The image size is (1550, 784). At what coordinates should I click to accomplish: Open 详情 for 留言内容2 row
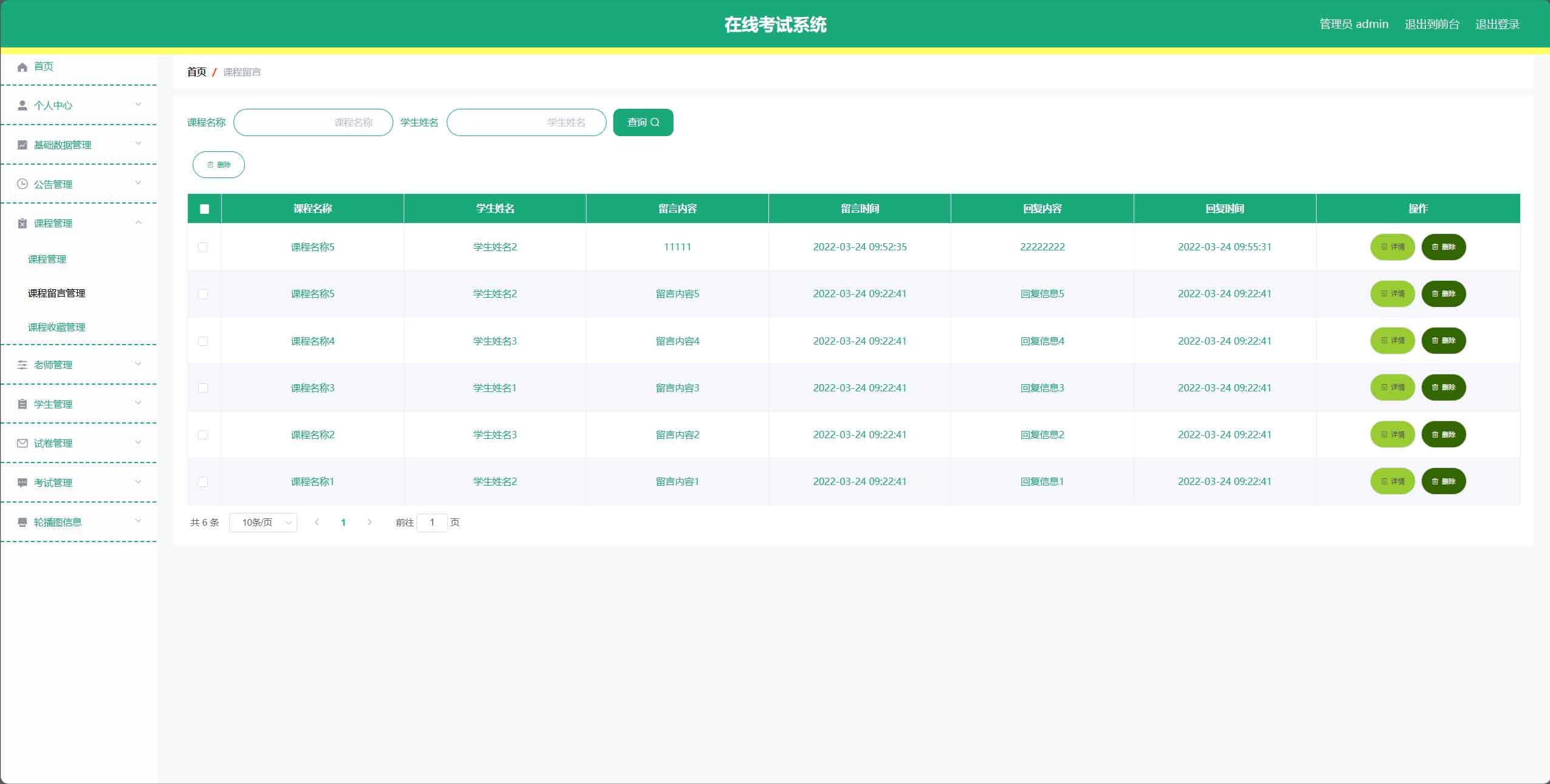[1393, 434]
